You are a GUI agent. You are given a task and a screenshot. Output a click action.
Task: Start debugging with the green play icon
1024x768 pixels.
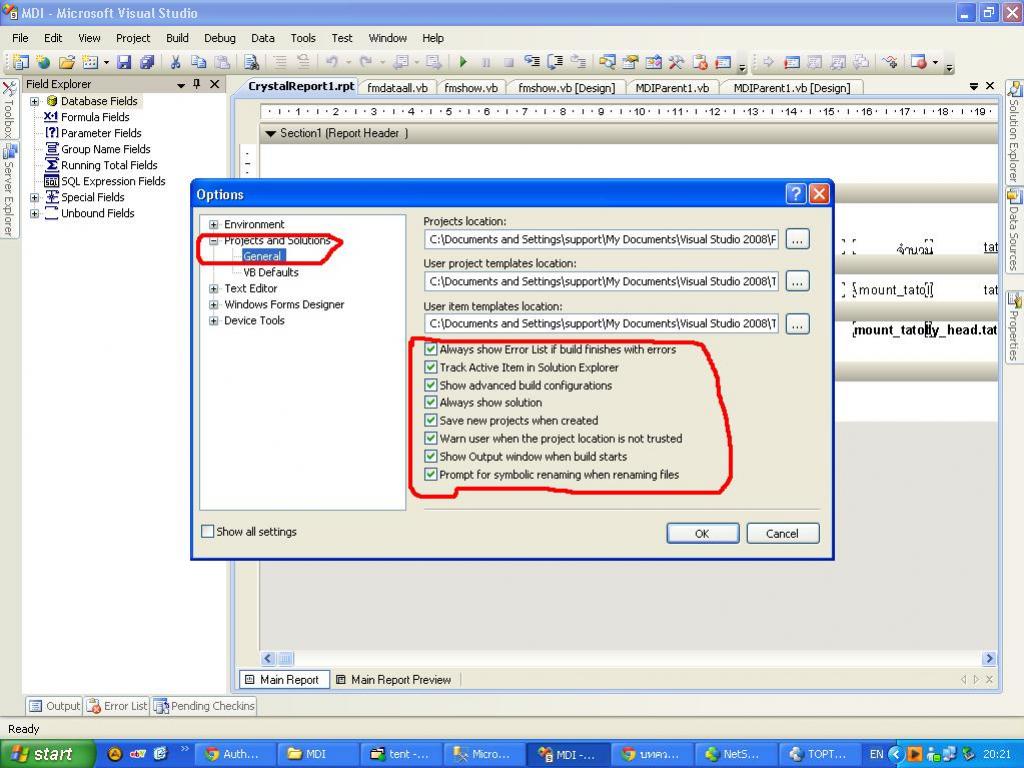463,62
